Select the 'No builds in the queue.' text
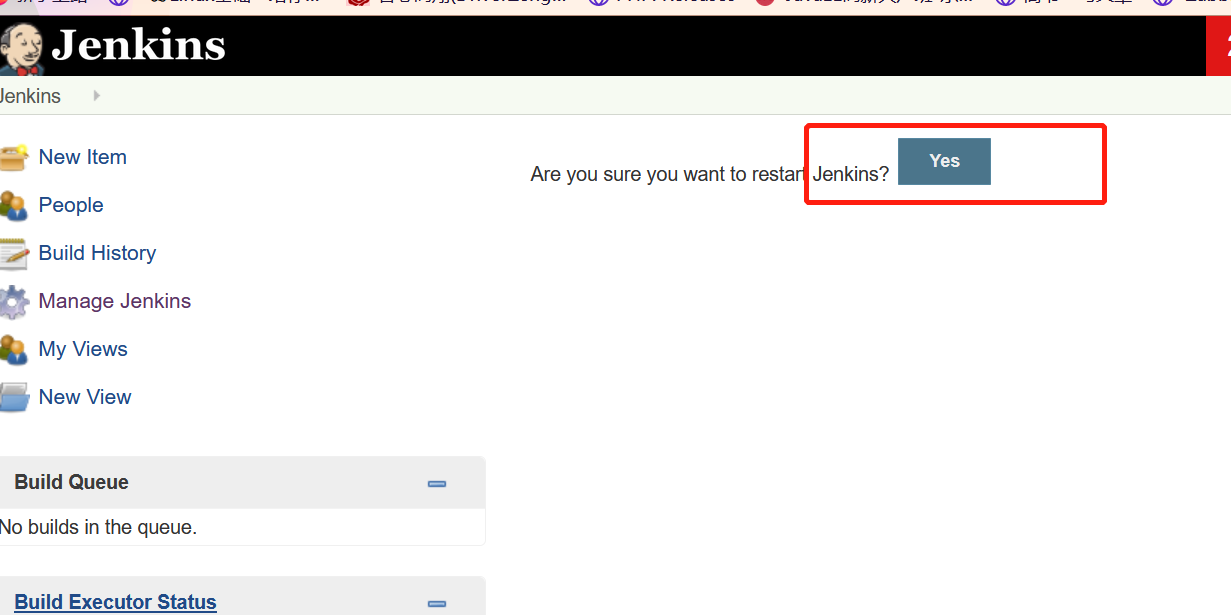Screen dimensions: 1231x615 (98, 527)
